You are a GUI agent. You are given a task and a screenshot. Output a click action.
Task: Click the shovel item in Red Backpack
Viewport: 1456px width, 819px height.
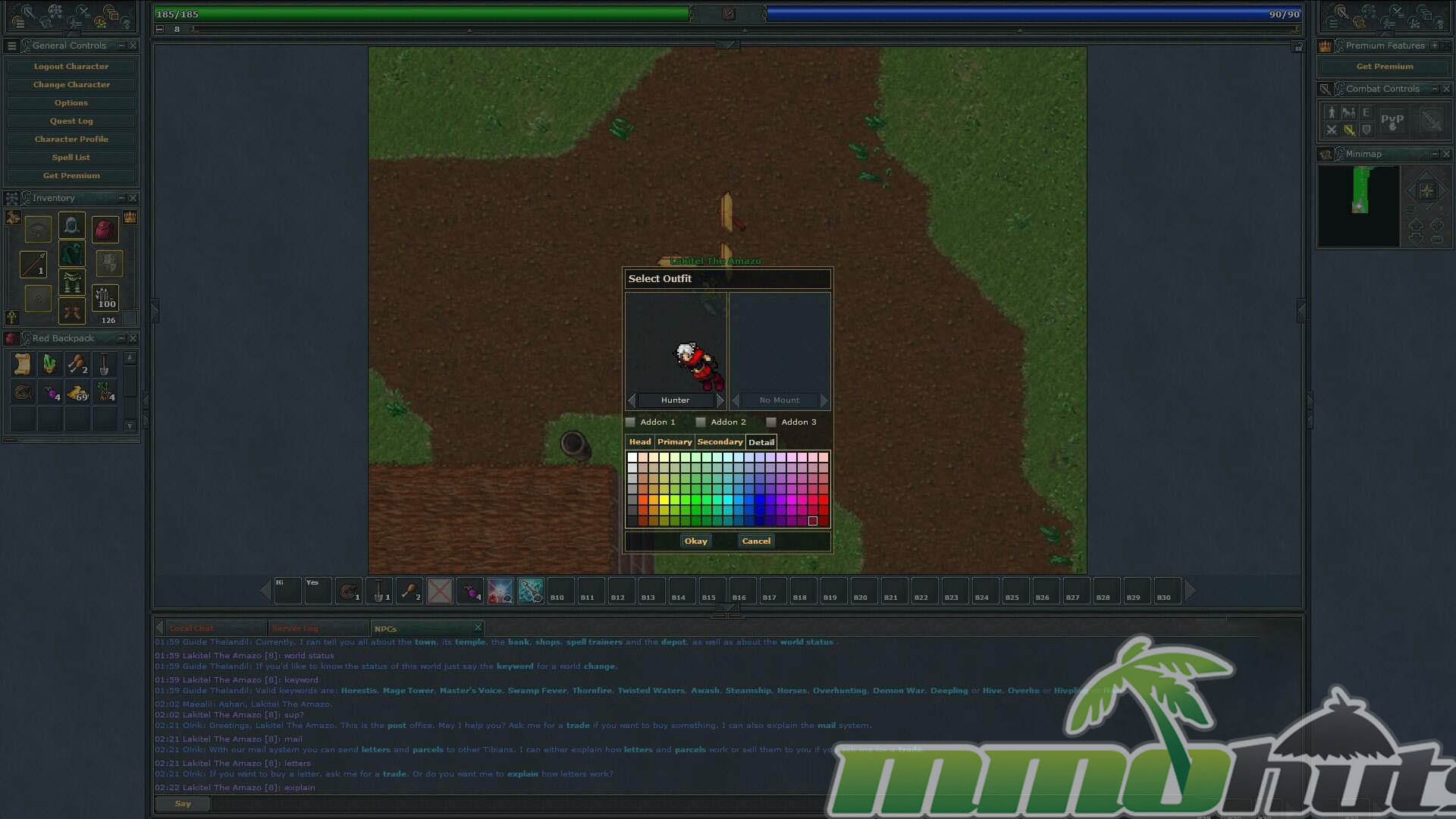(104, 365)
